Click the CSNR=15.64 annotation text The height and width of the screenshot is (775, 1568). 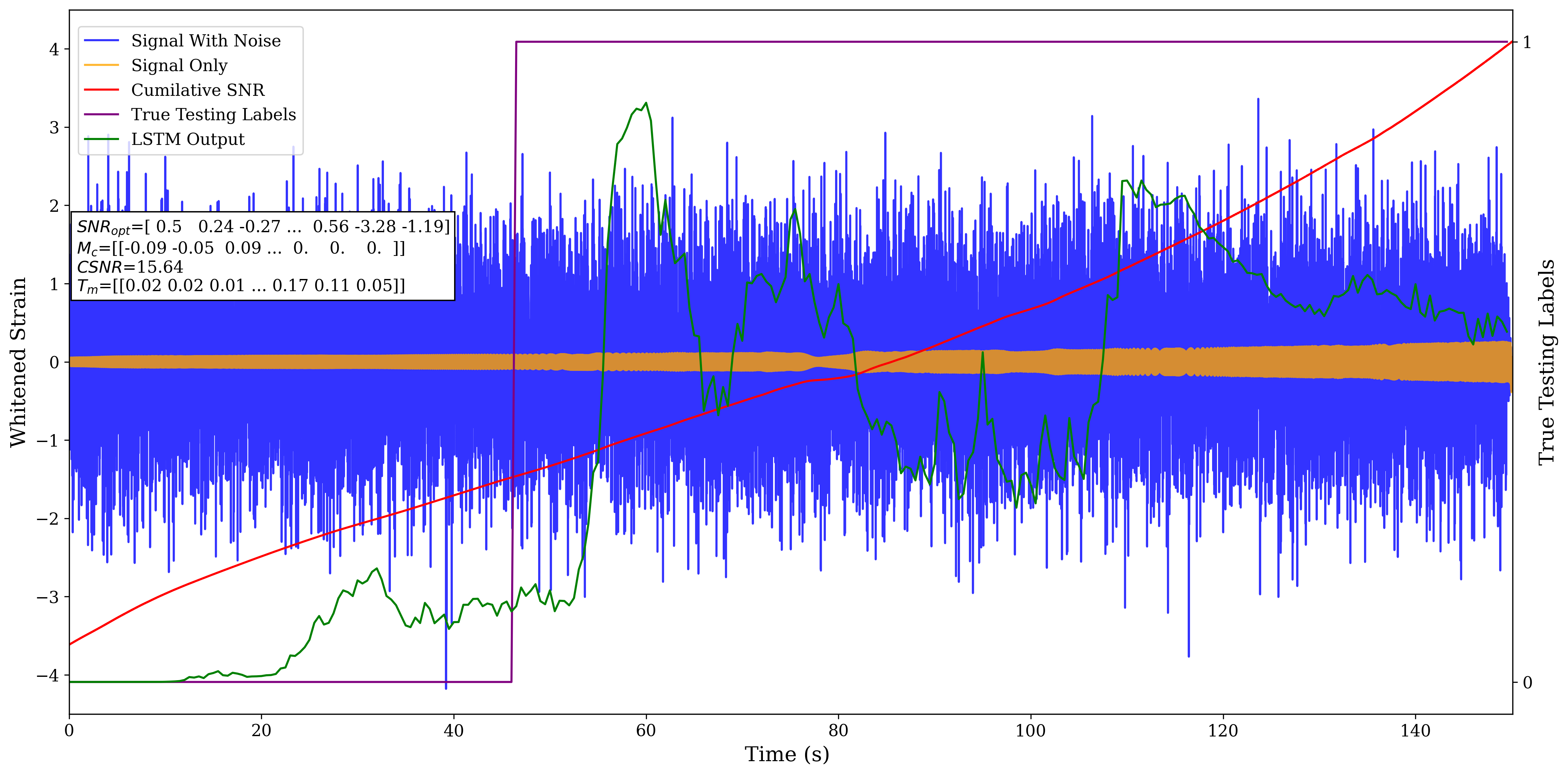click(130, 267)
